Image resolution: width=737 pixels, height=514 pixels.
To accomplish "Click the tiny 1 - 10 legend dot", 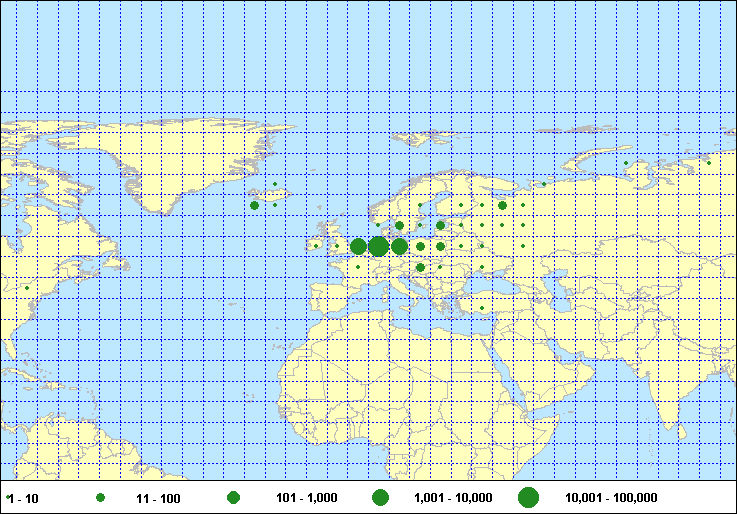I will (9, 497).
